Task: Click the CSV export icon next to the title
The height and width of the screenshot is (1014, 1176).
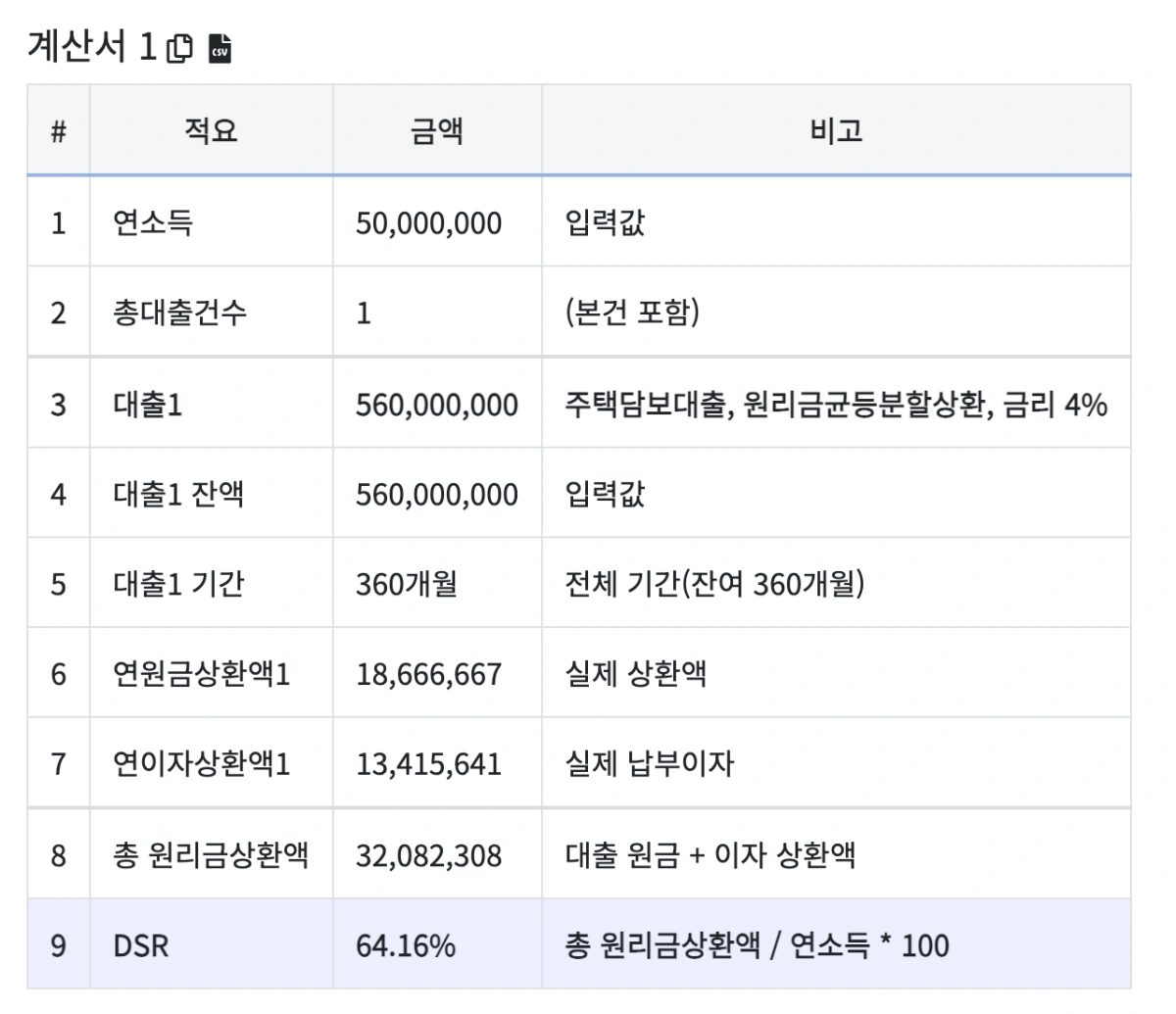Action: click(220, 45)
